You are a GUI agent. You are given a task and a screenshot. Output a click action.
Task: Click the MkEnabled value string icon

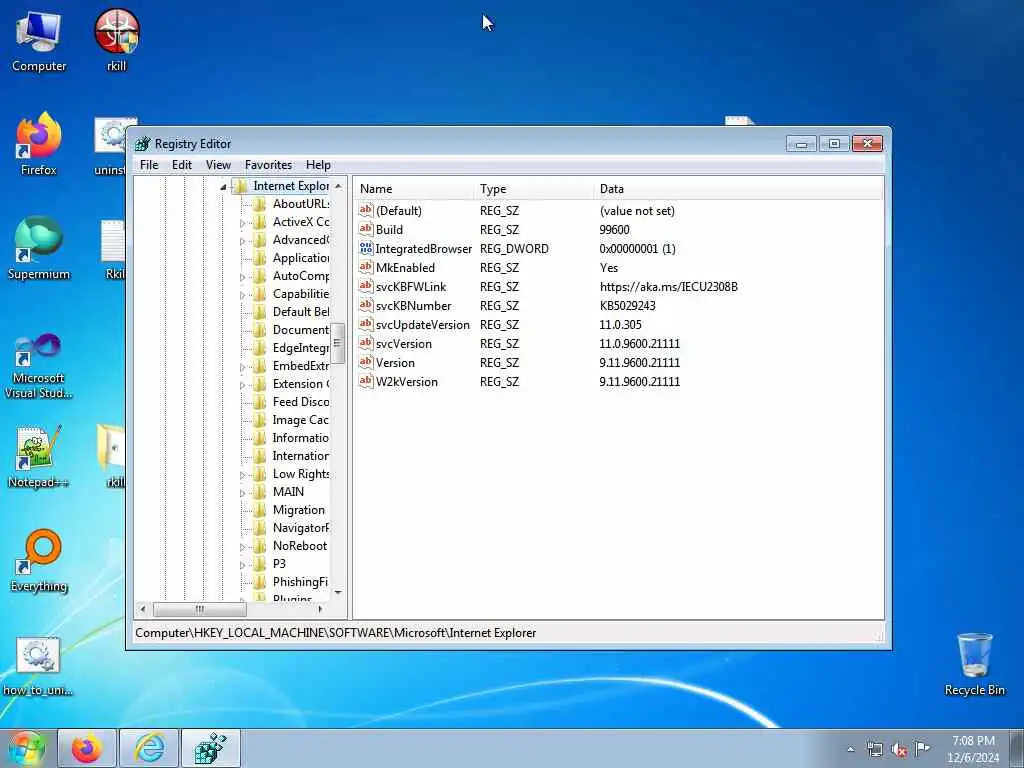click(x=366, y=267)
